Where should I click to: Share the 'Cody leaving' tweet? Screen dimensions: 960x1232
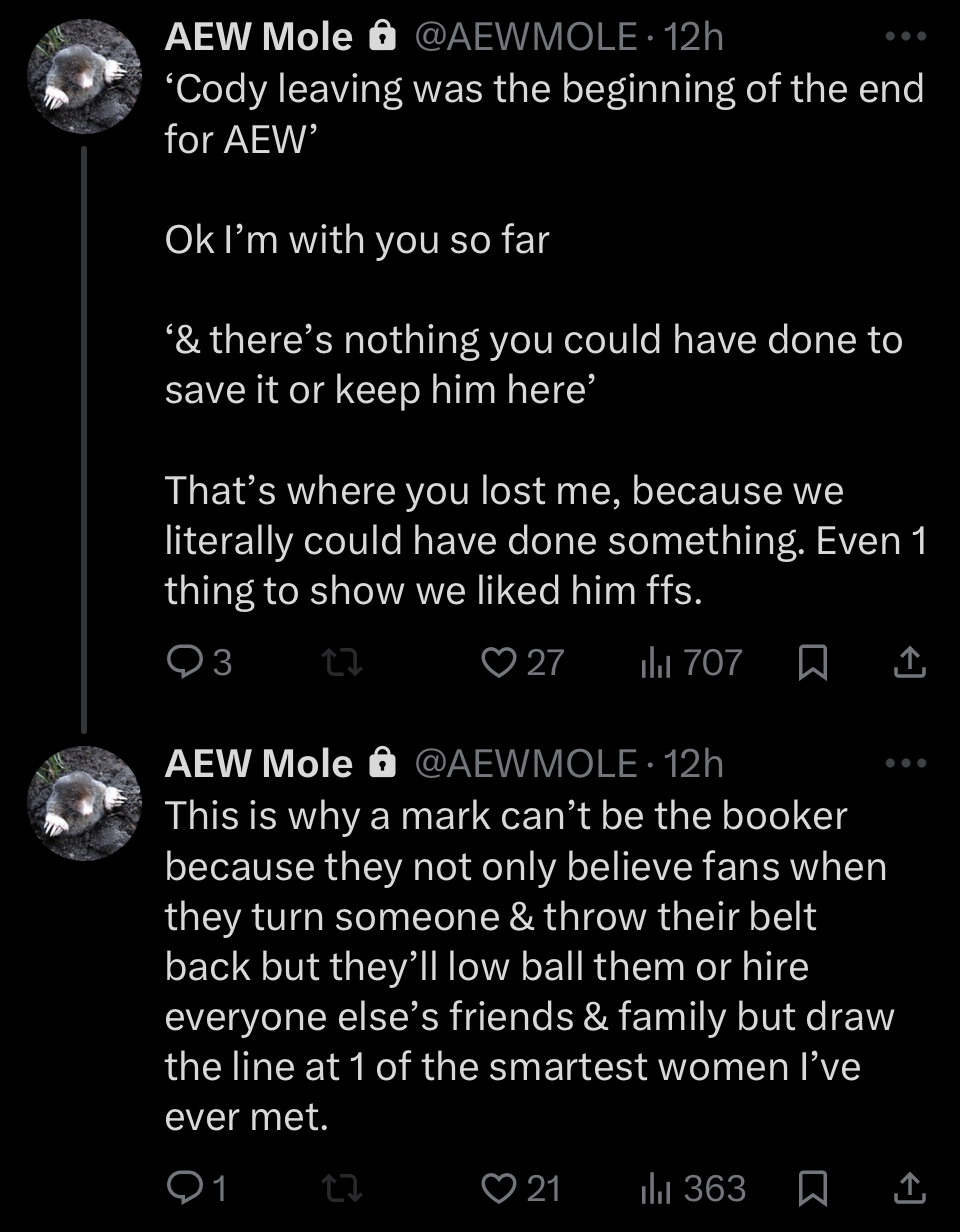tap(908, 663)
